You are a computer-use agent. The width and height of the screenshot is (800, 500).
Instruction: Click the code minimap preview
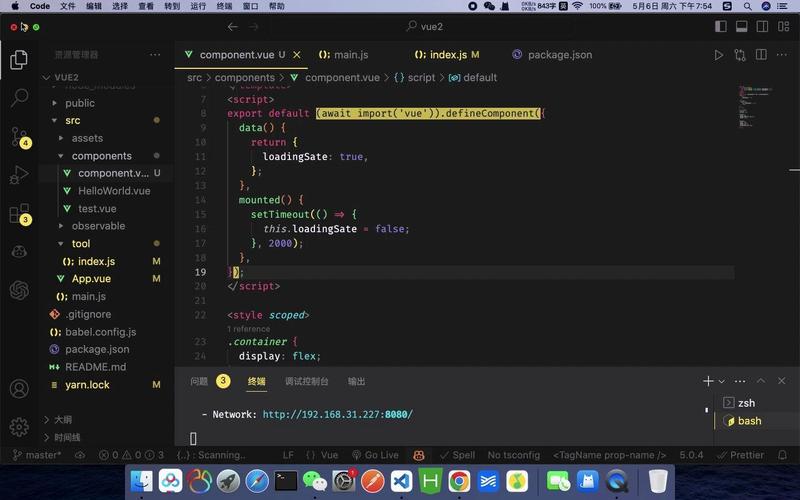755,106
